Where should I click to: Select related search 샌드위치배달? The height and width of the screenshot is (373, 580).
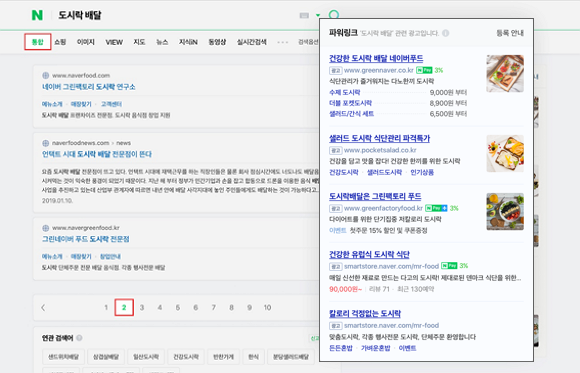pos(64,357)
